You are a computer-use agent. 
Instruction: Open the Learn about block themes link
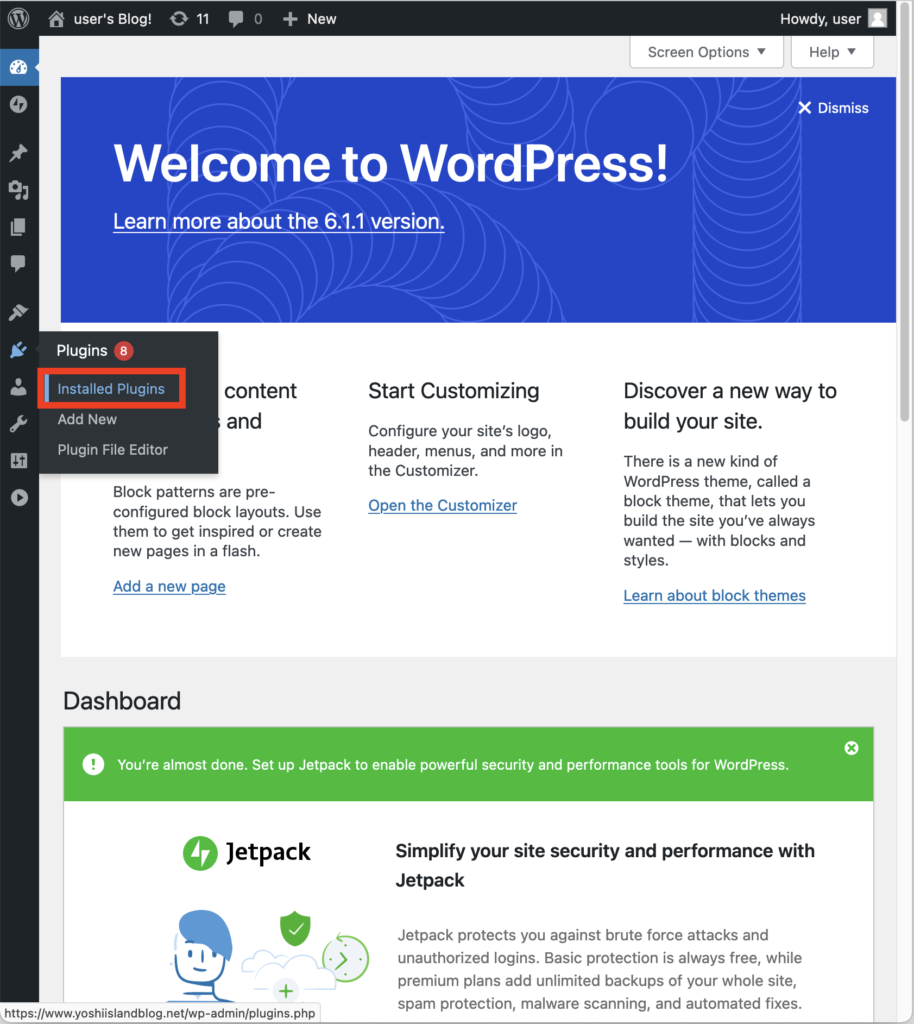(x=714, y=596)
